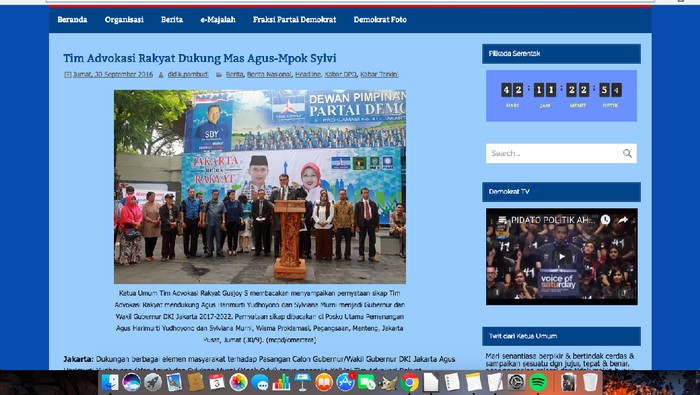Image resolution: width=700 pixels, height=395 pixels.
Task: Open Finder from the dock
Action: [x=110, y=383]
